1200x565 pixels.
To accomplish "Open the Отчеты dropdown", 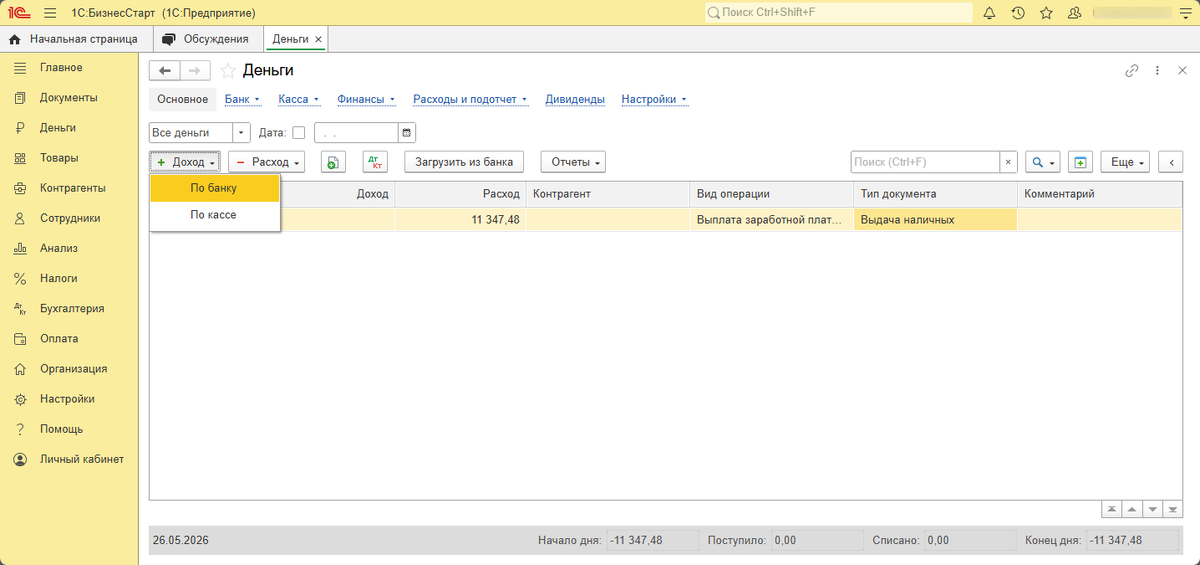I will pos(573,162).
